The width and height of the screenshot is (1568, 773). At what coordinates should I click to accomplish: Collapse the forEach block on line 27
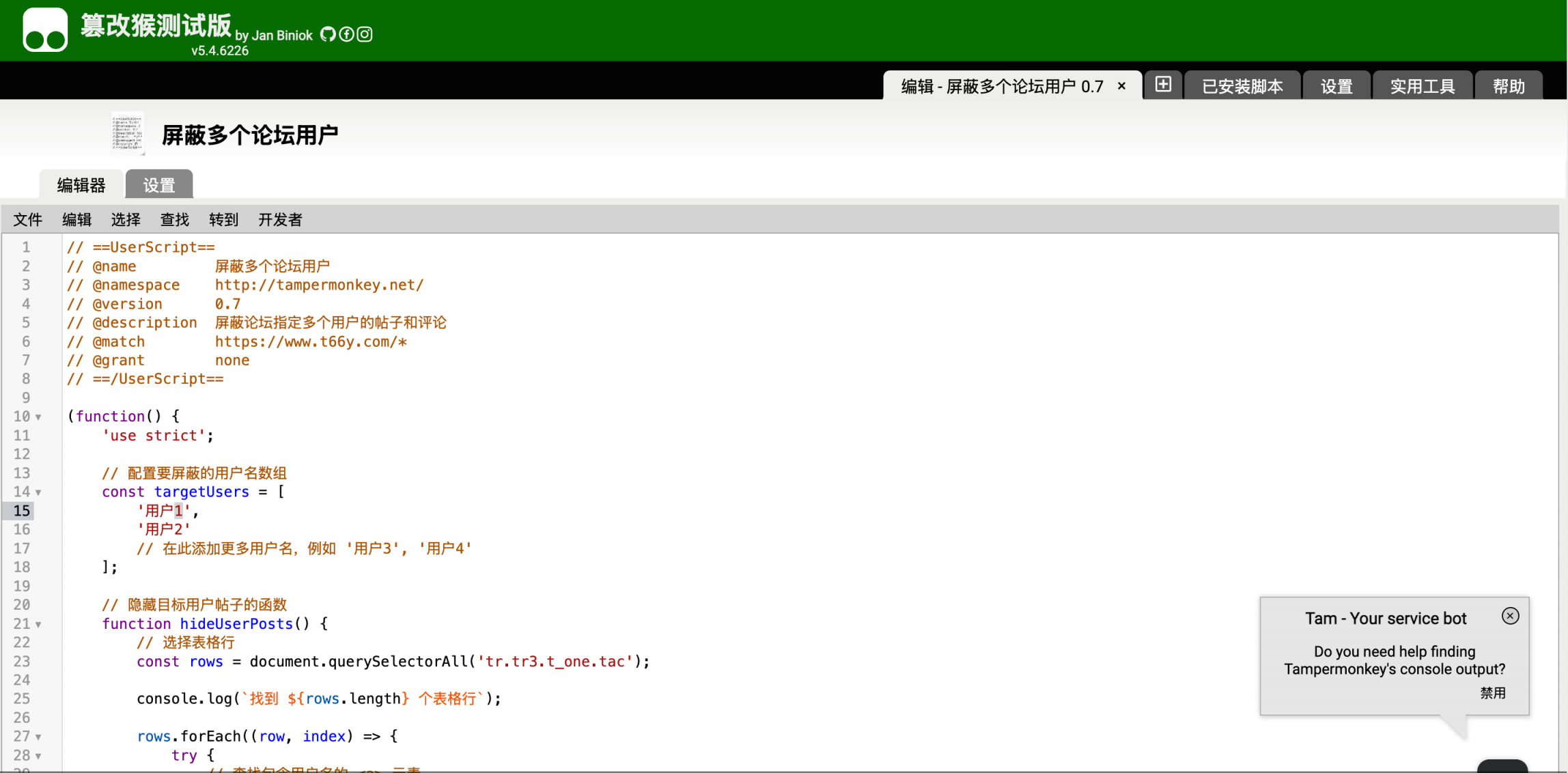pyautogui.click(x=39, y=737)
